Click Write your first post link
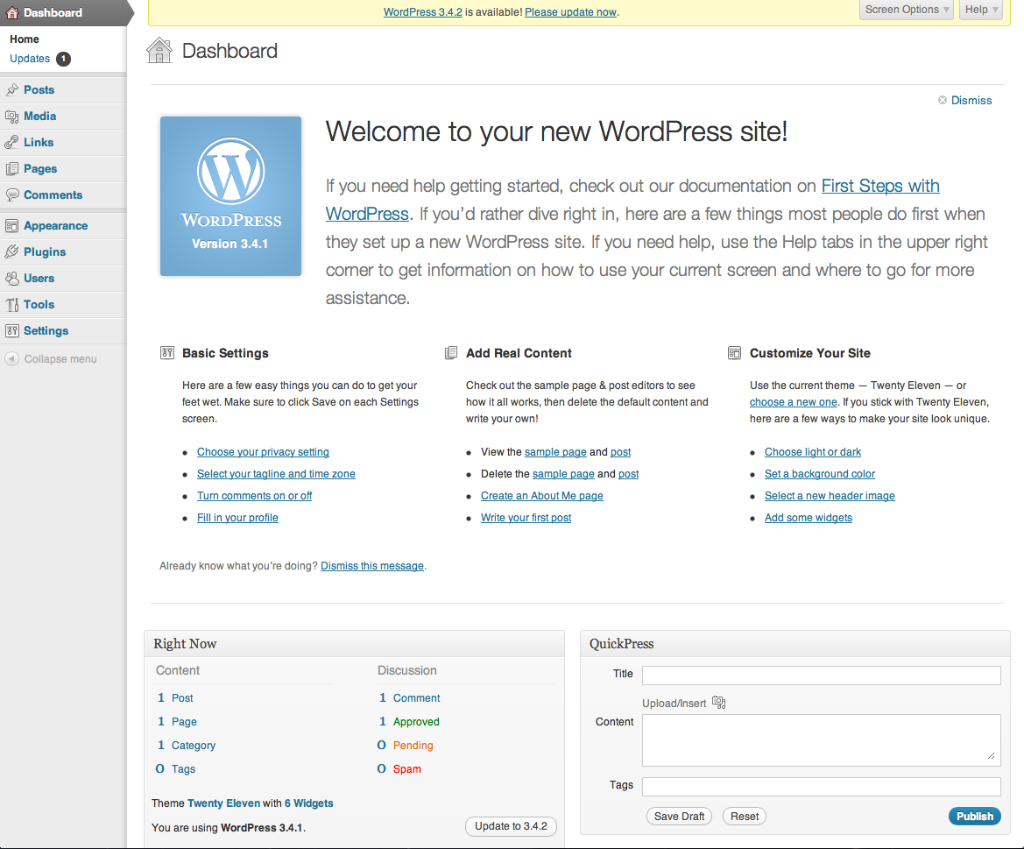This screenshot has width=1024, height=849. [526, 518]
